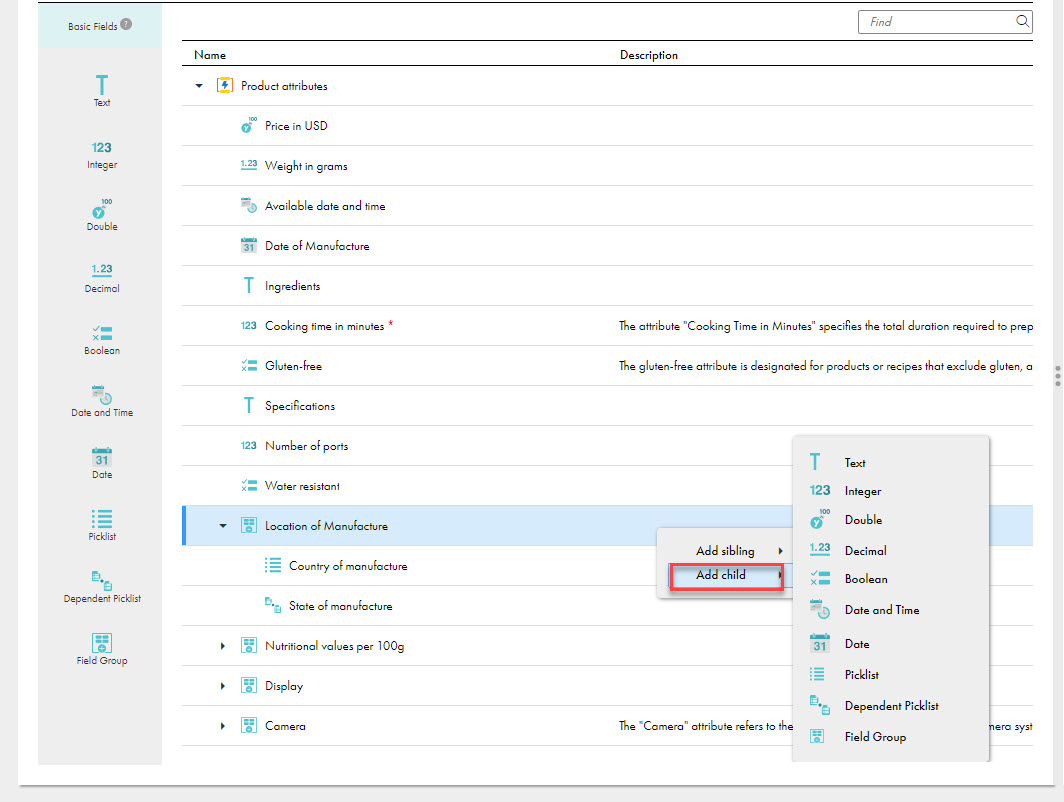Screen dimensions: 1064x802
Task: Select the Decimal field type in sidebar
Action: tap(102, 278)
